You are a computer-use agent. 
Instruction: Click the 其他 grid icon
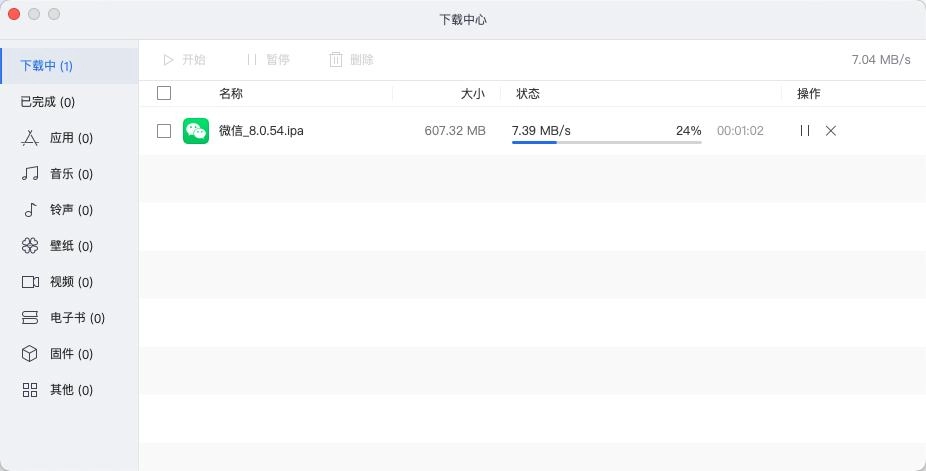pos(30,390)
